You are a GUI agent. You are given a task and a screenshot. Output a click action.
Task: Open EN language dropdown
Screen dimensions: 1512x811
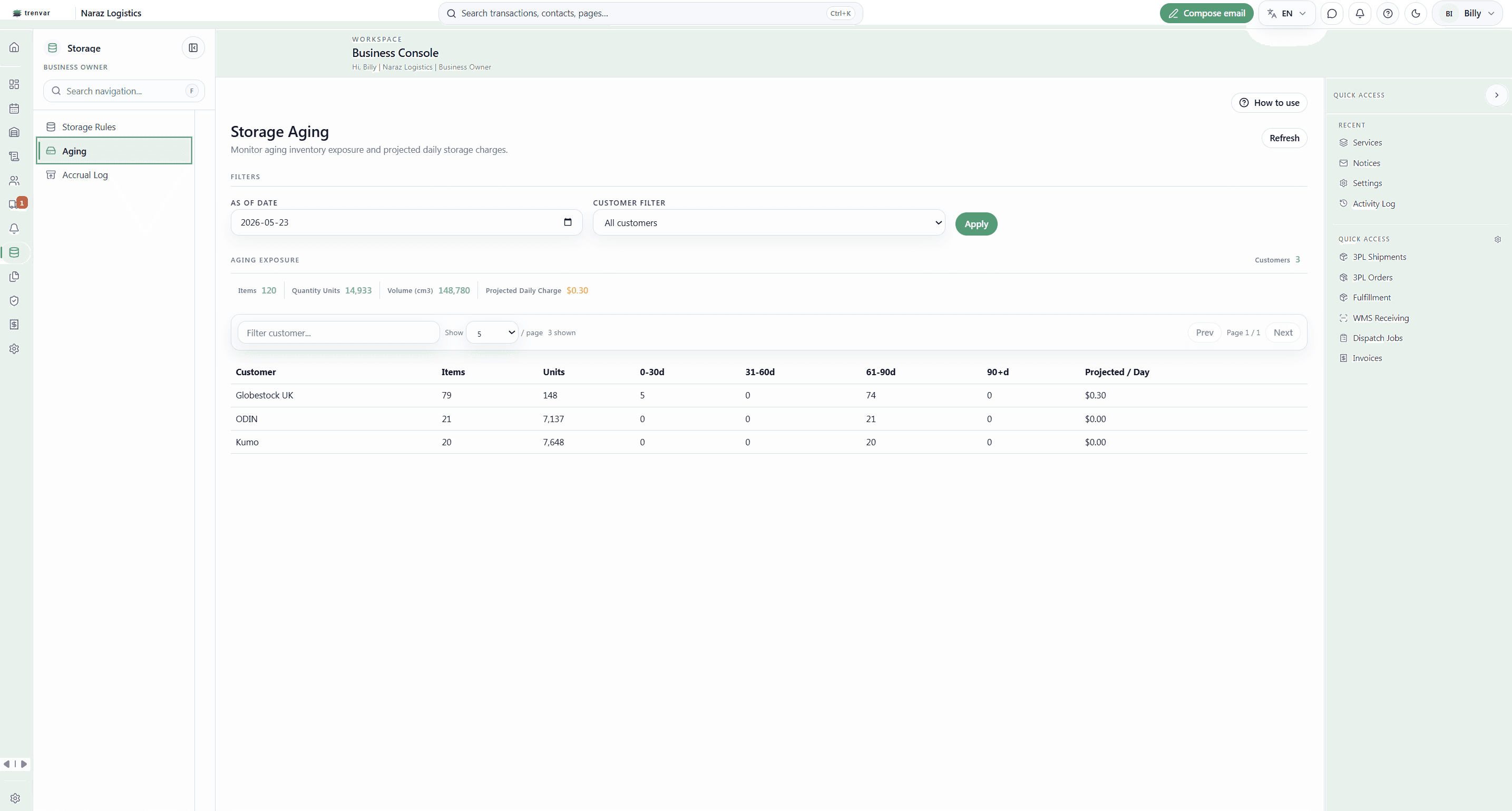click(1286, 14)
